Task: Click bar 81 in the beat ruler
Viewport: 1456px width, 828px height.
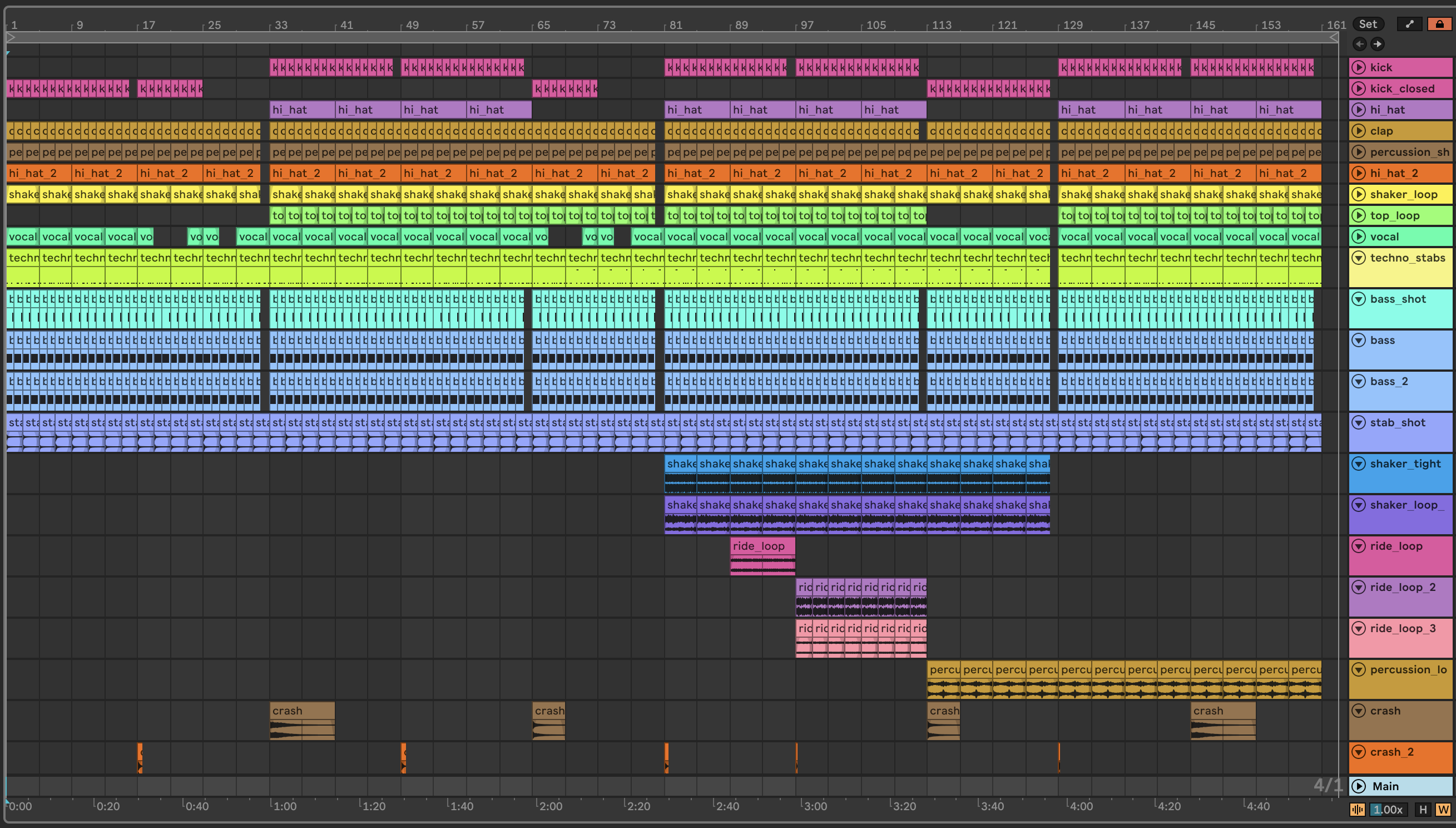Action: point(675,25)
